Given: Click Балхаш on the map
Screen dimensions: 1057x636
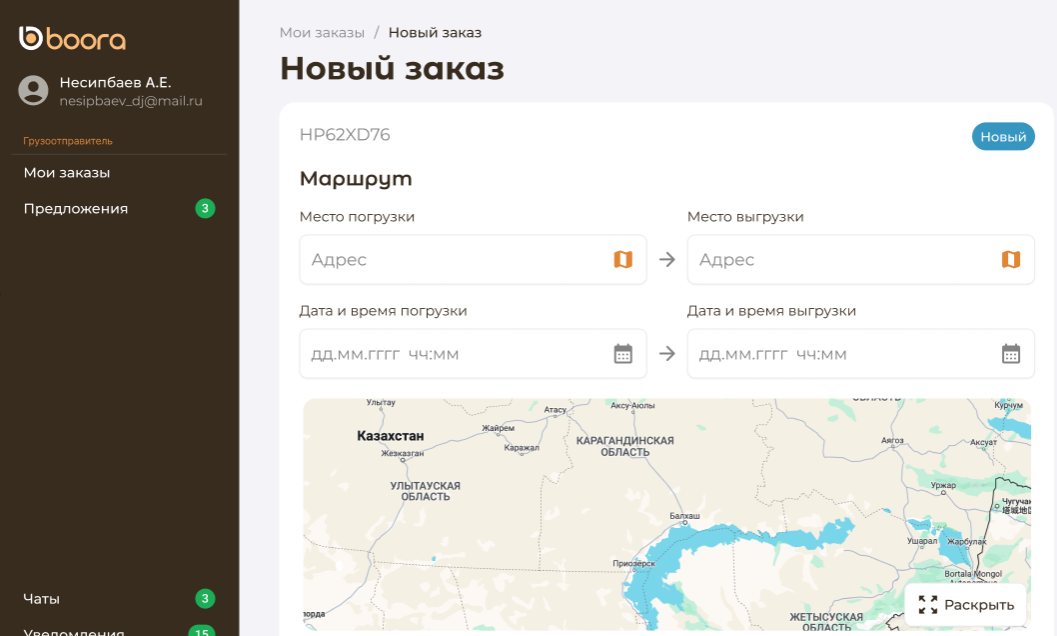Looking at the screenshot, I should tap(684, 517).
